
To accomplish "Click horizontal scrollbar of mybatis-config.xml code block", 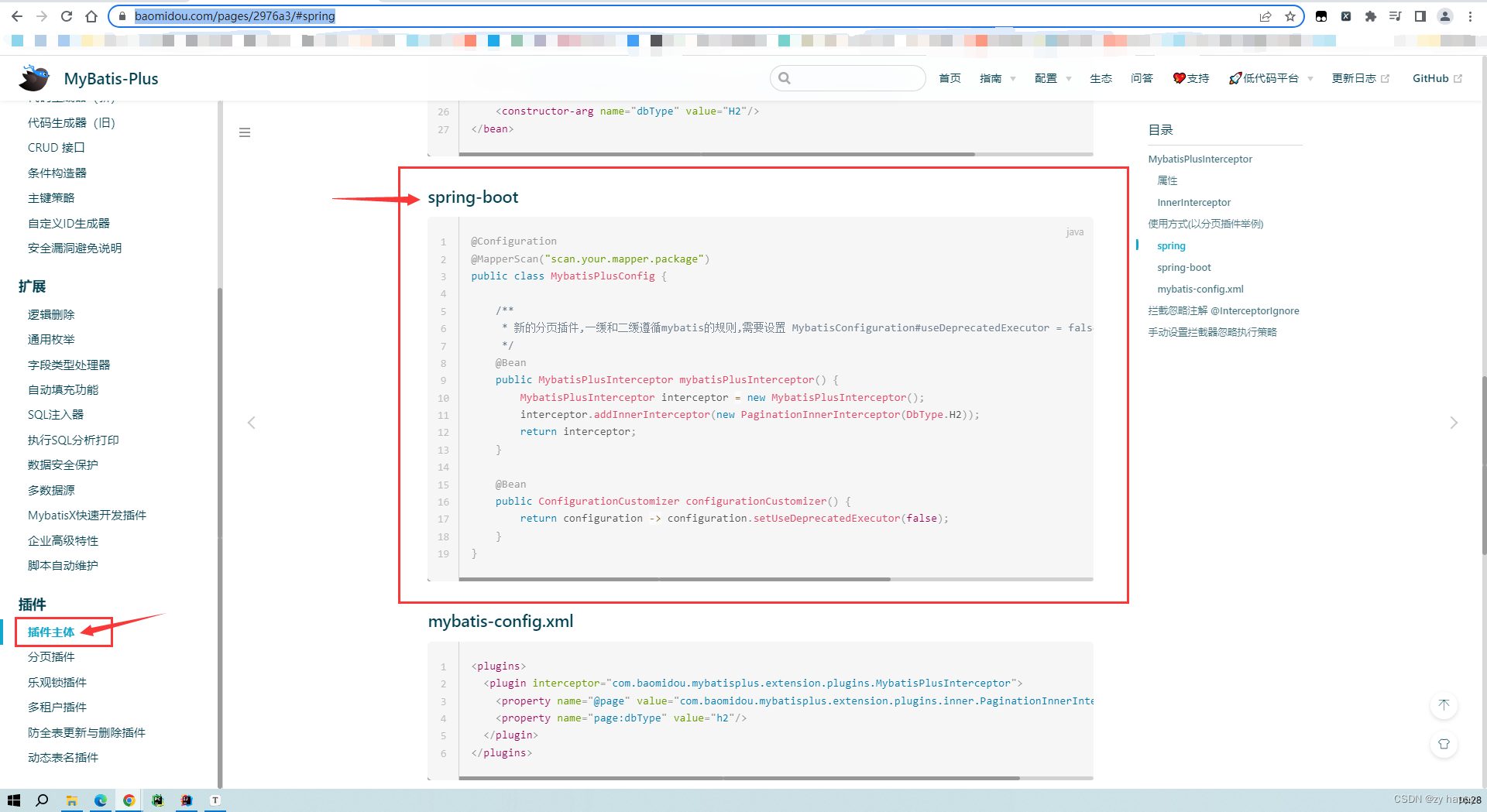I will tap(739, 778).
